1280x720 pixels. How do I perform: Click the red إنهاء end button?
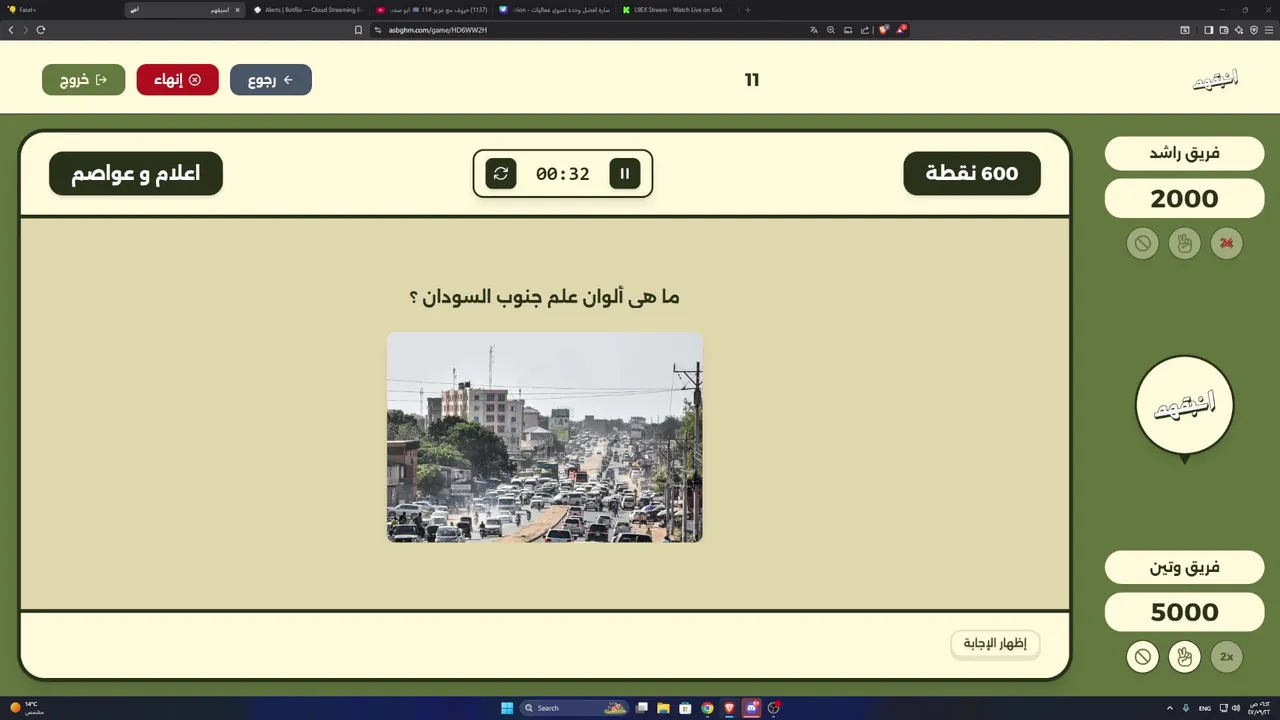tap(178, 80)
